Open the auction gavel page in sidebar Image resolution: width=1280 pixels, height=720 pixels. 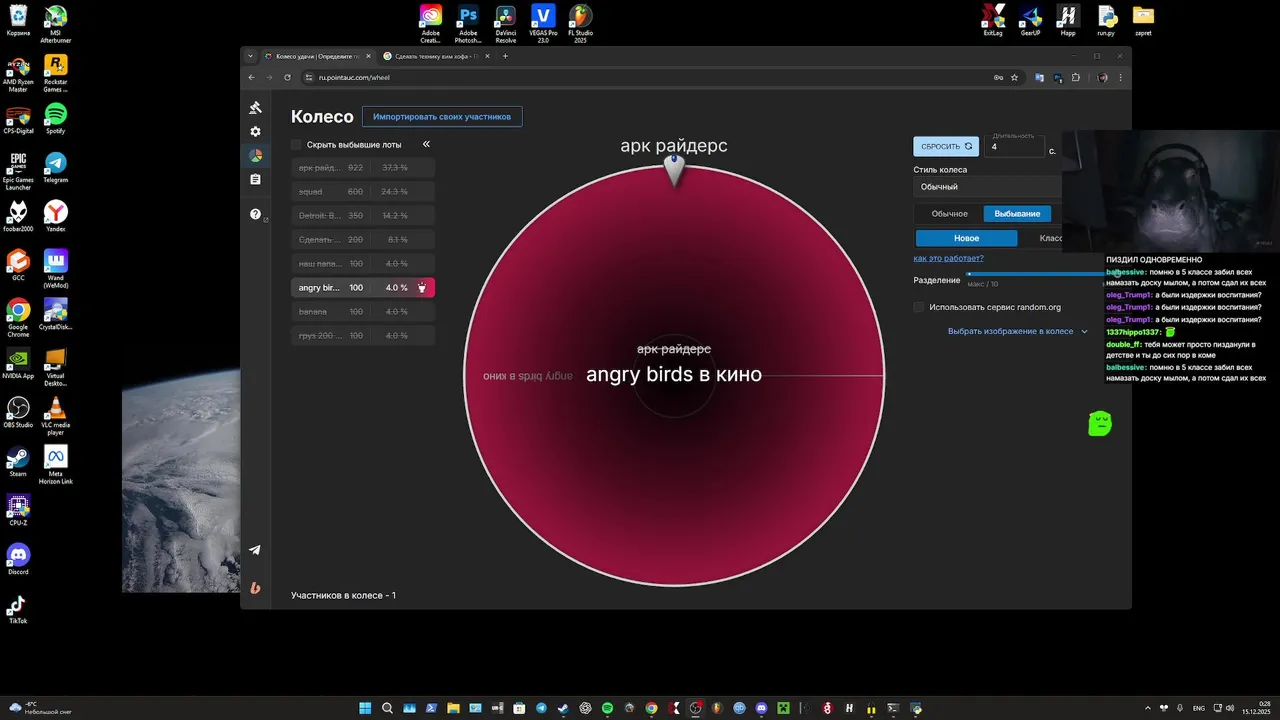coord(256,108)
